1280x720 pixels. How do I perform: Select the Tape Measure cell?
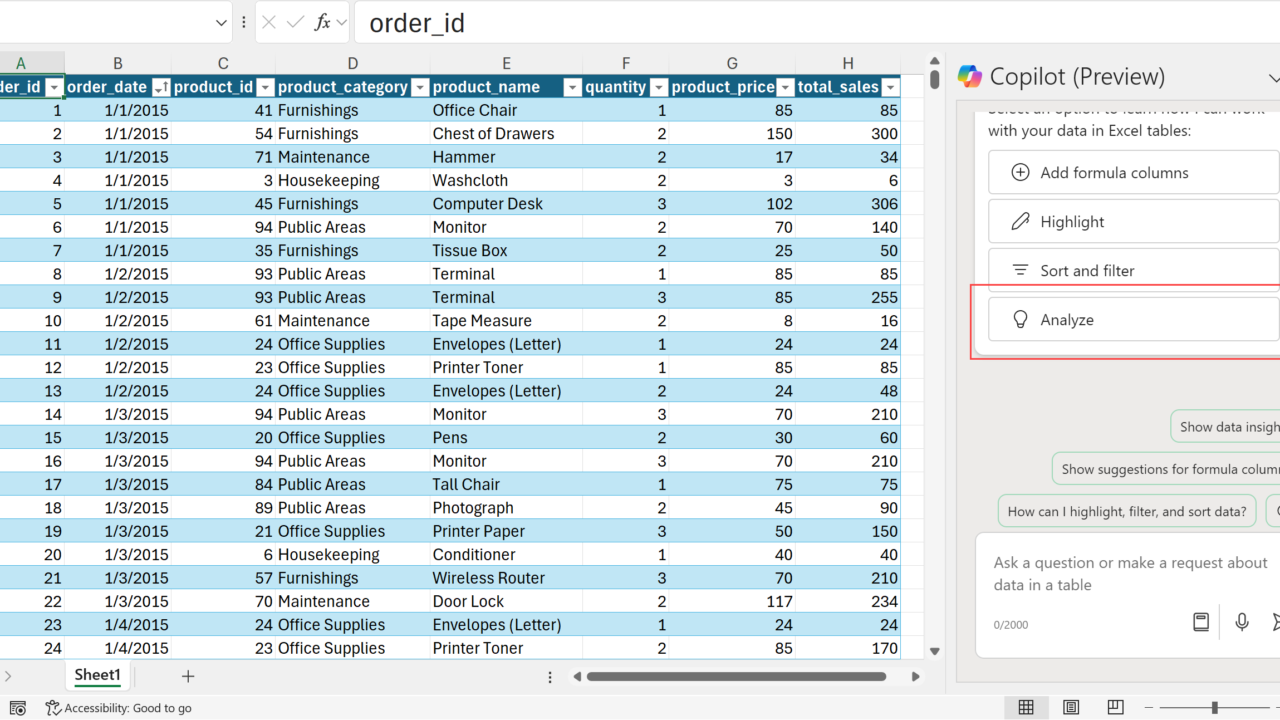click(506, 321)
